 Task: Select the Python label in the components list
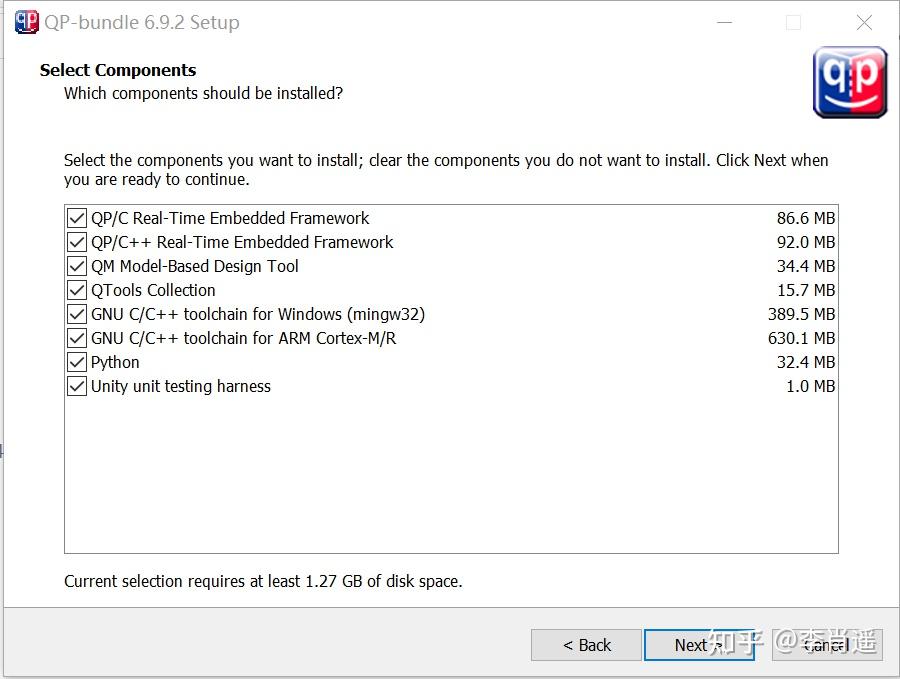click(x=115, y=362)
